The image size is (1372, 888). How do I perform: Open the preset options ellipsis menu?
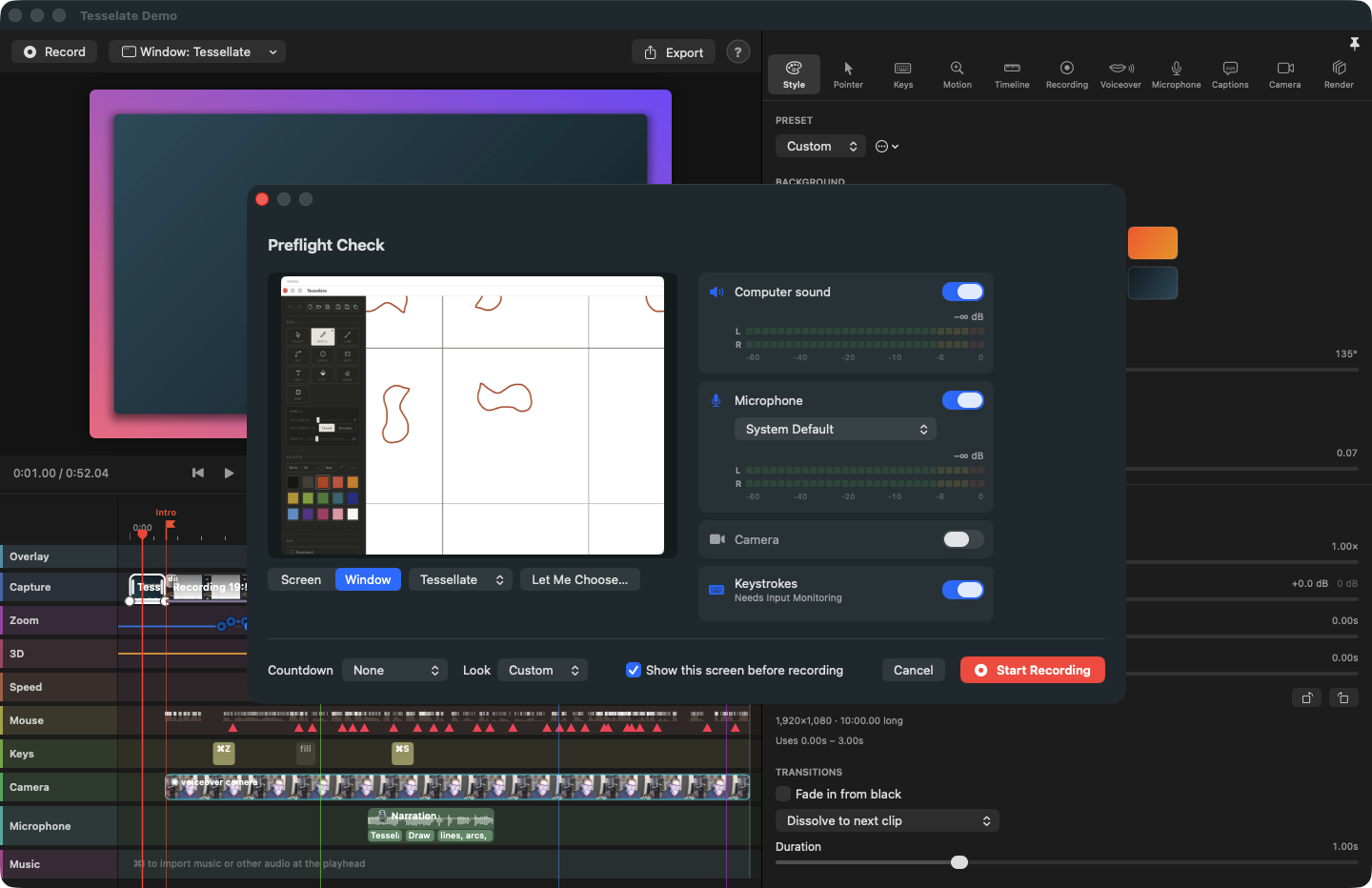887,147
